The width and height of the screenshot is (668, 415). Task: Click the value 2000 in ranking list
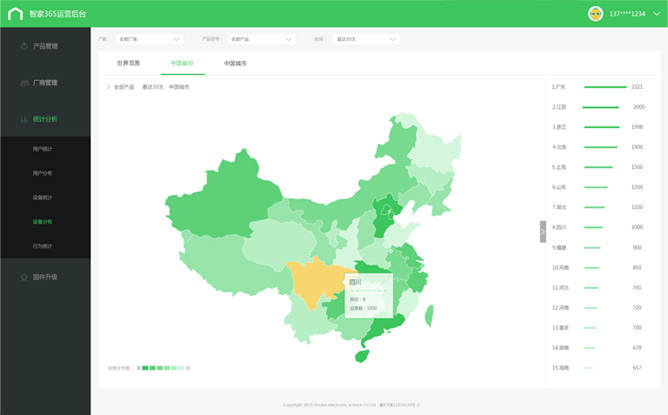[x=639, y=107]
